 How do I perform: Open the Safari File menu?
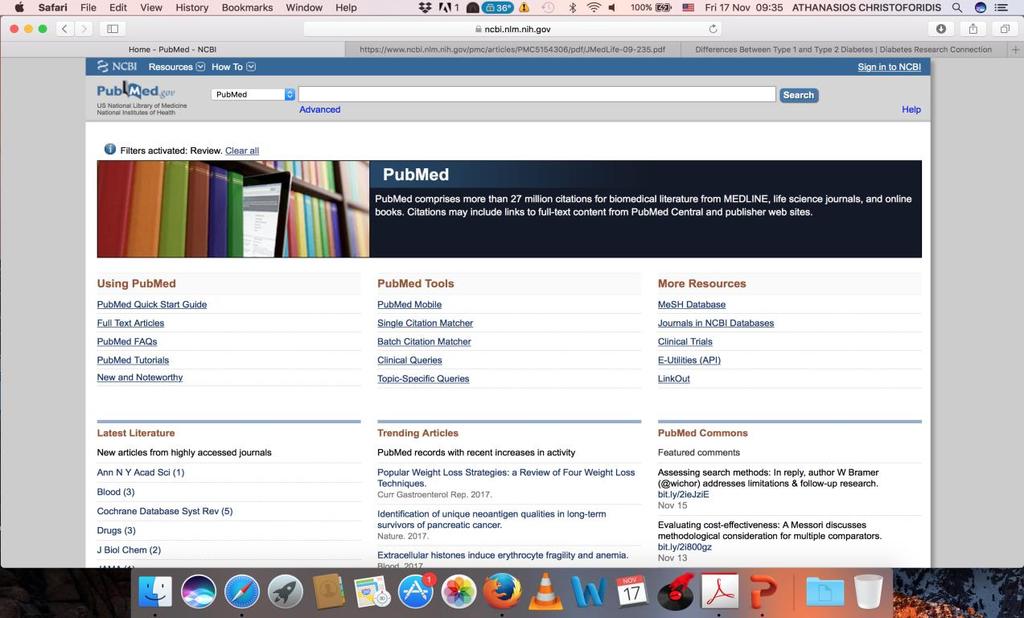(88, 8)
